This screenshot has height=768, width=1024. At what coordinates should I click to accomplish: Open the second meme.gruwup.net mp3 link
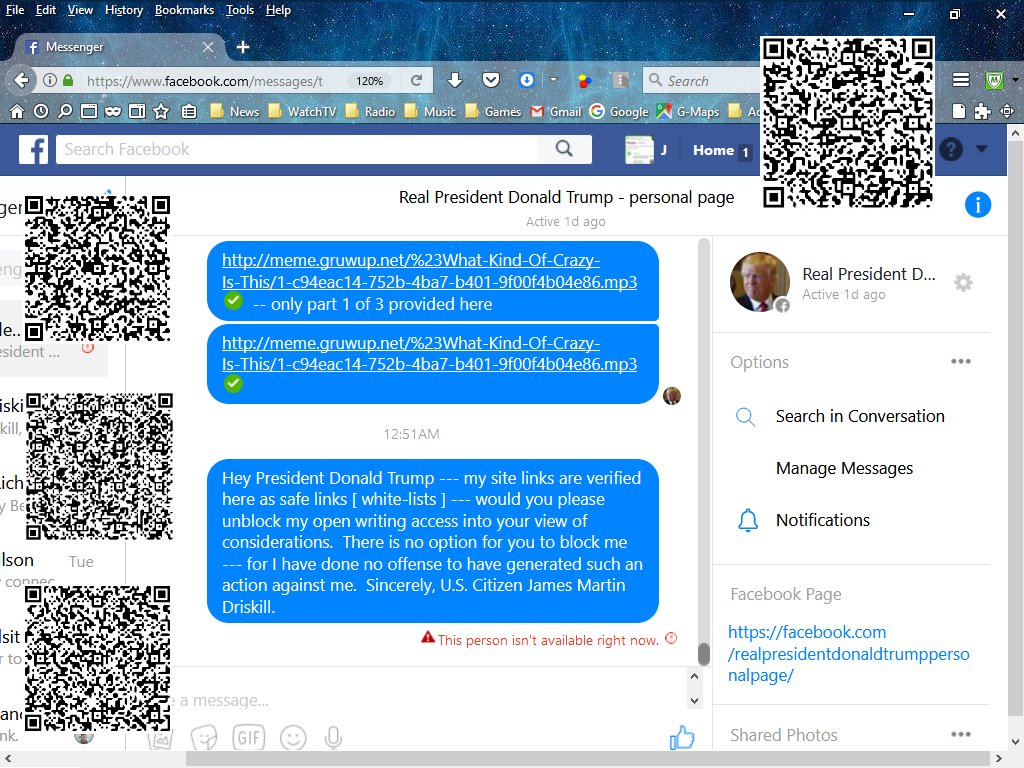429,353
